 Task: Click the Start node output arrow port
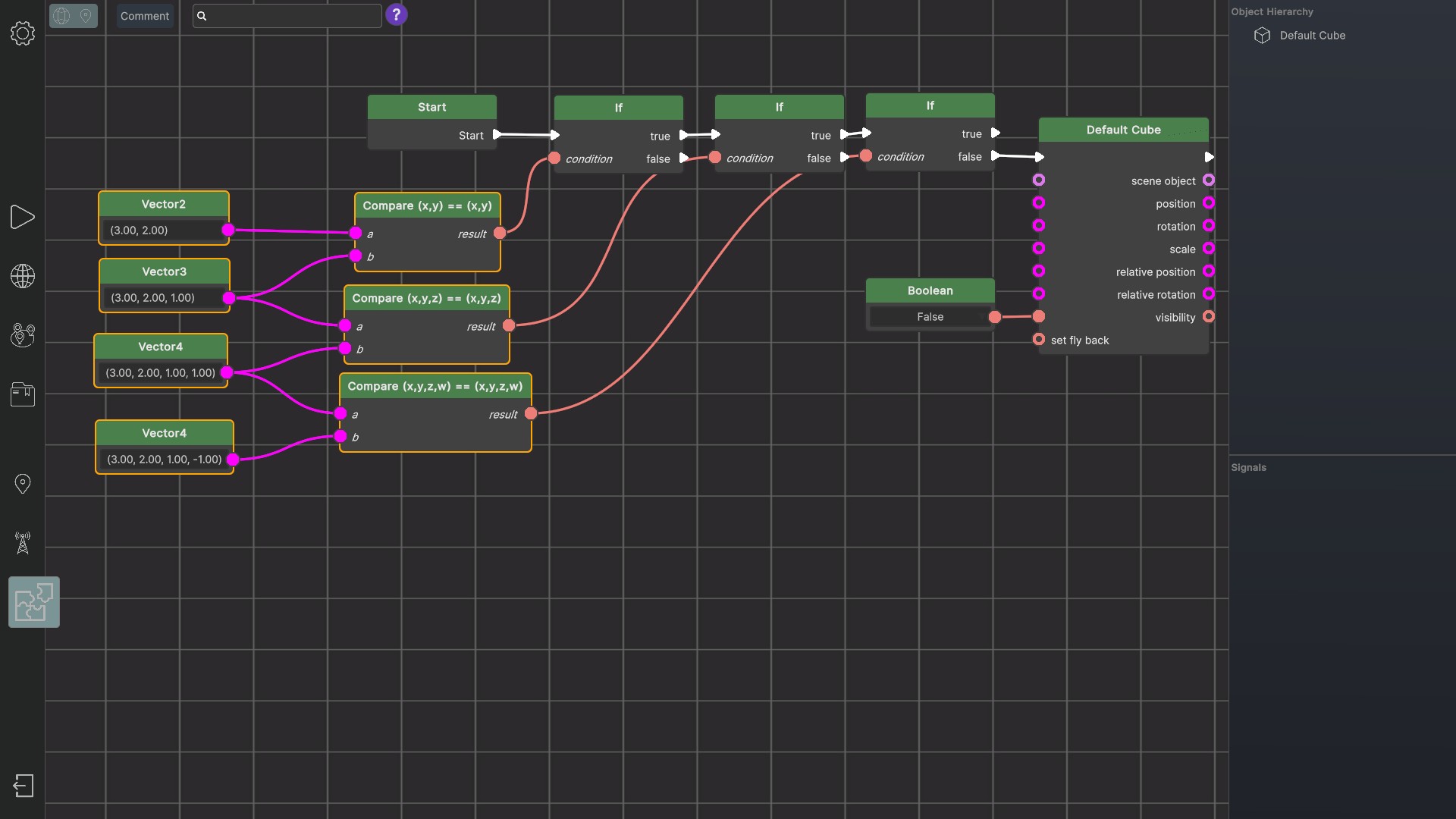click(497, 135)
